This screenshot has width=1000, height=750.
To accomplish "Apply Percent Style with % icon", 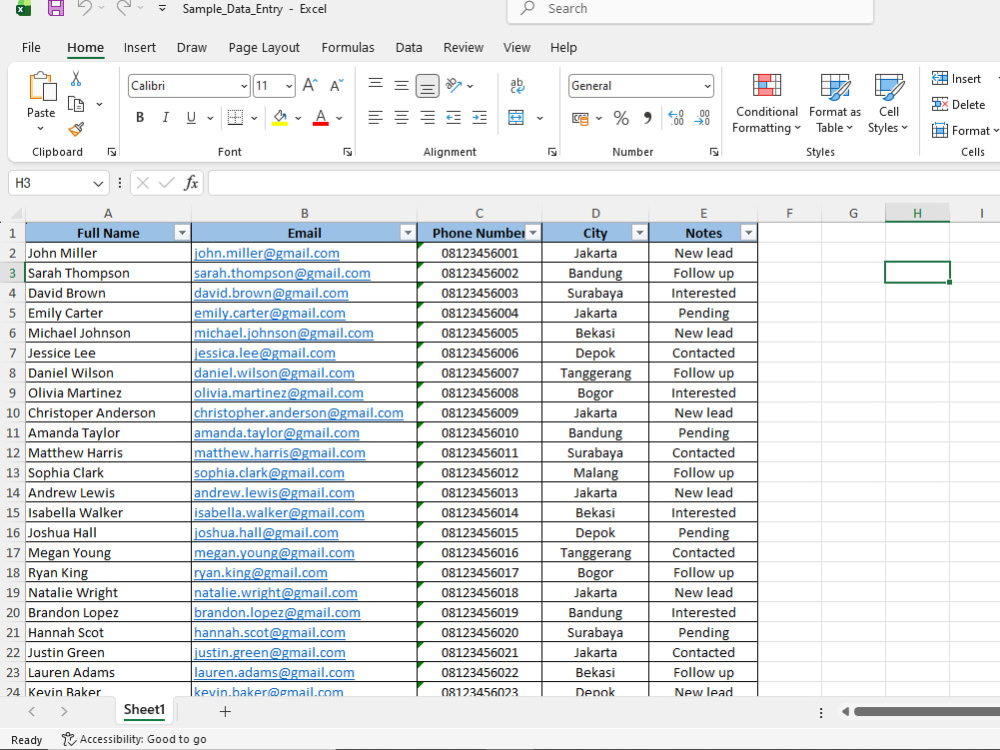I will click(621, 118).
